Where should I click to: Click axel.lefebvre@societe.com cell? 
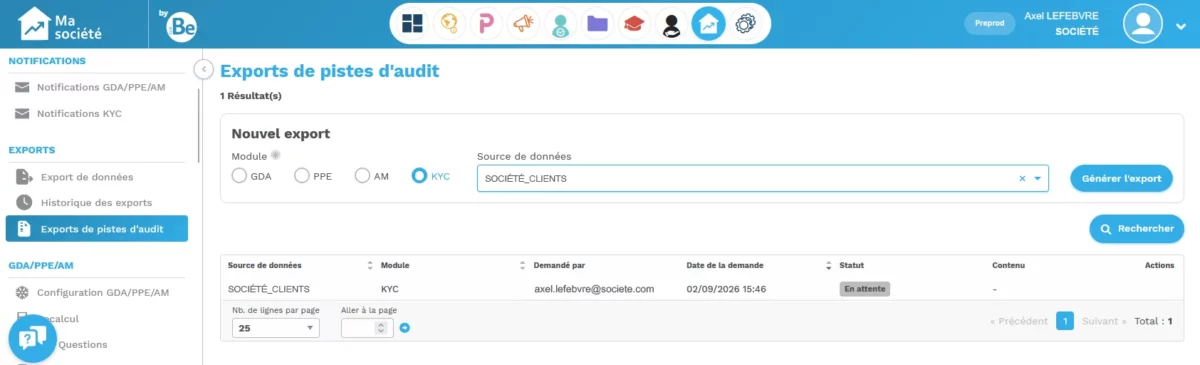[x=594, y=289]
